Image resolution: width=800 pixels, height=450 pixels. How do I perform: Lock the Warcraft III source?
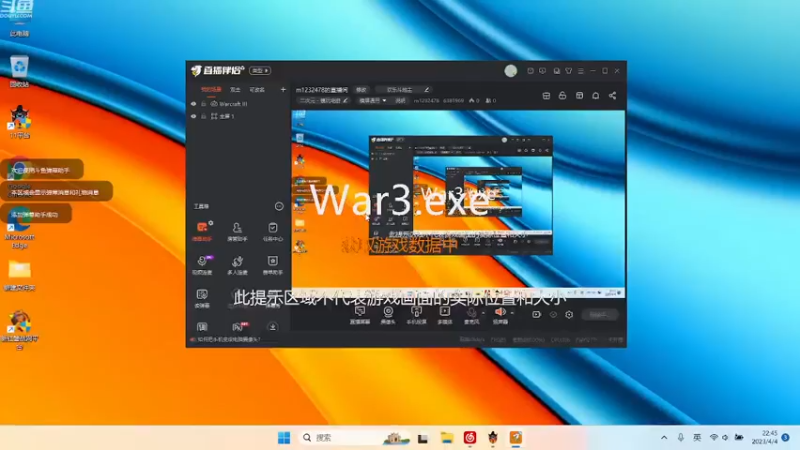(203, 104)
